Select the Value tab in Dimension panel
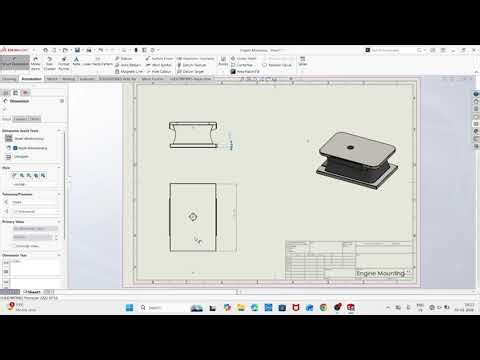 [7, 119]
